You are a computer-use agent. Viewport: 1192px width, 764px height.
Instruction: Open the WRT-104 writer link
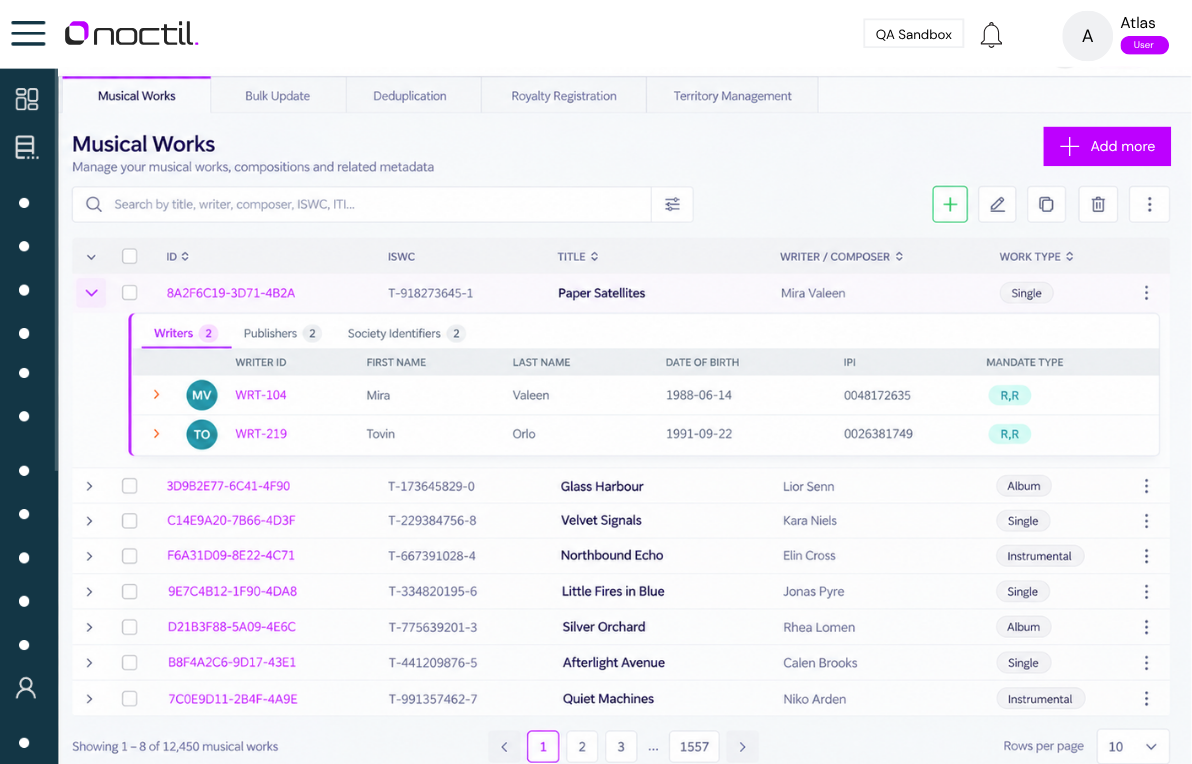click(261, 395)
